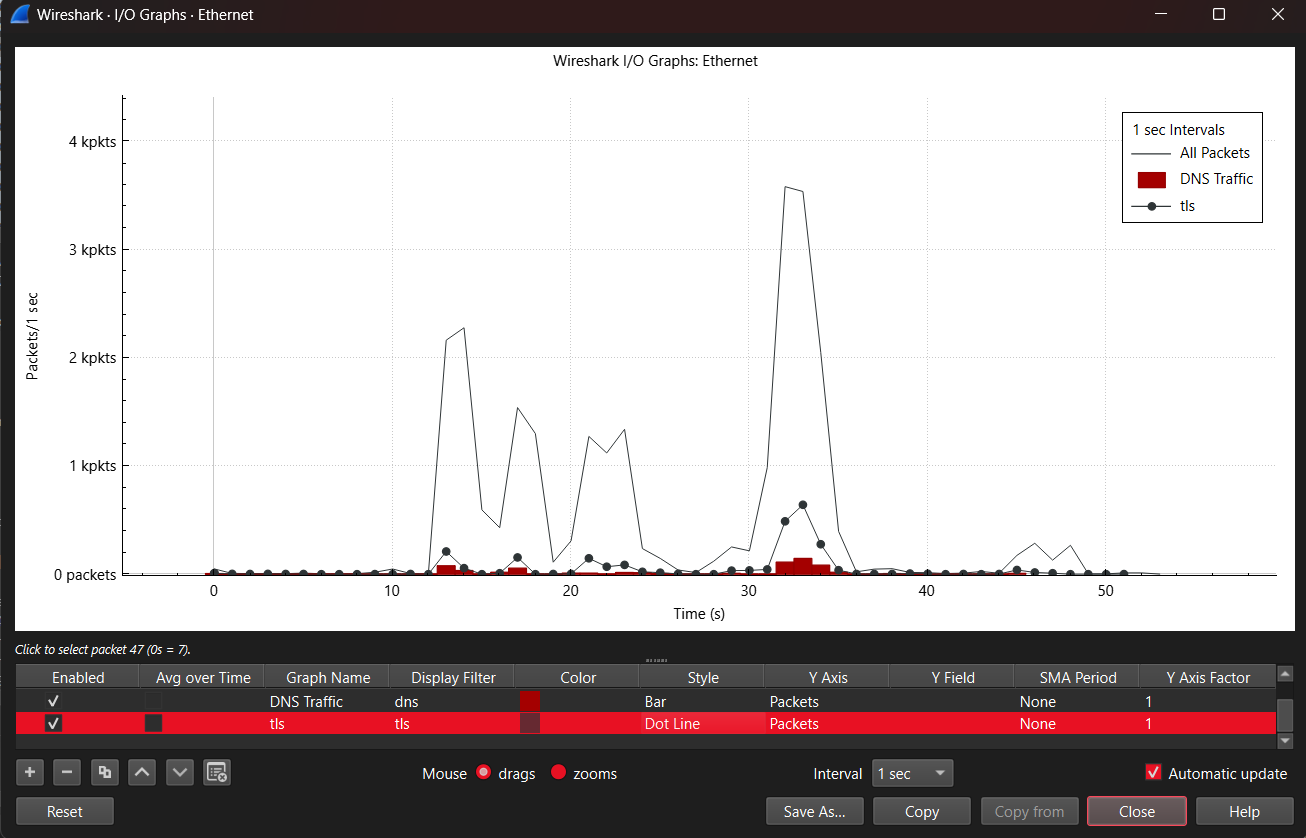Viewport: 1306px width, 838px height.
Task: Click the splitter handle above the graph table
Action: [657, 660]
